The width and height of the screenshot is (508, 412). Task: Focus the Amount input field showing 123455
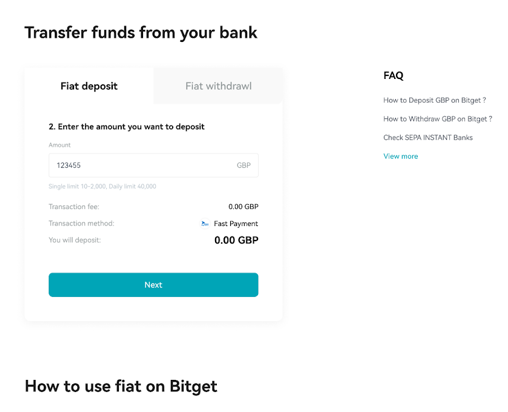[153, 165]
